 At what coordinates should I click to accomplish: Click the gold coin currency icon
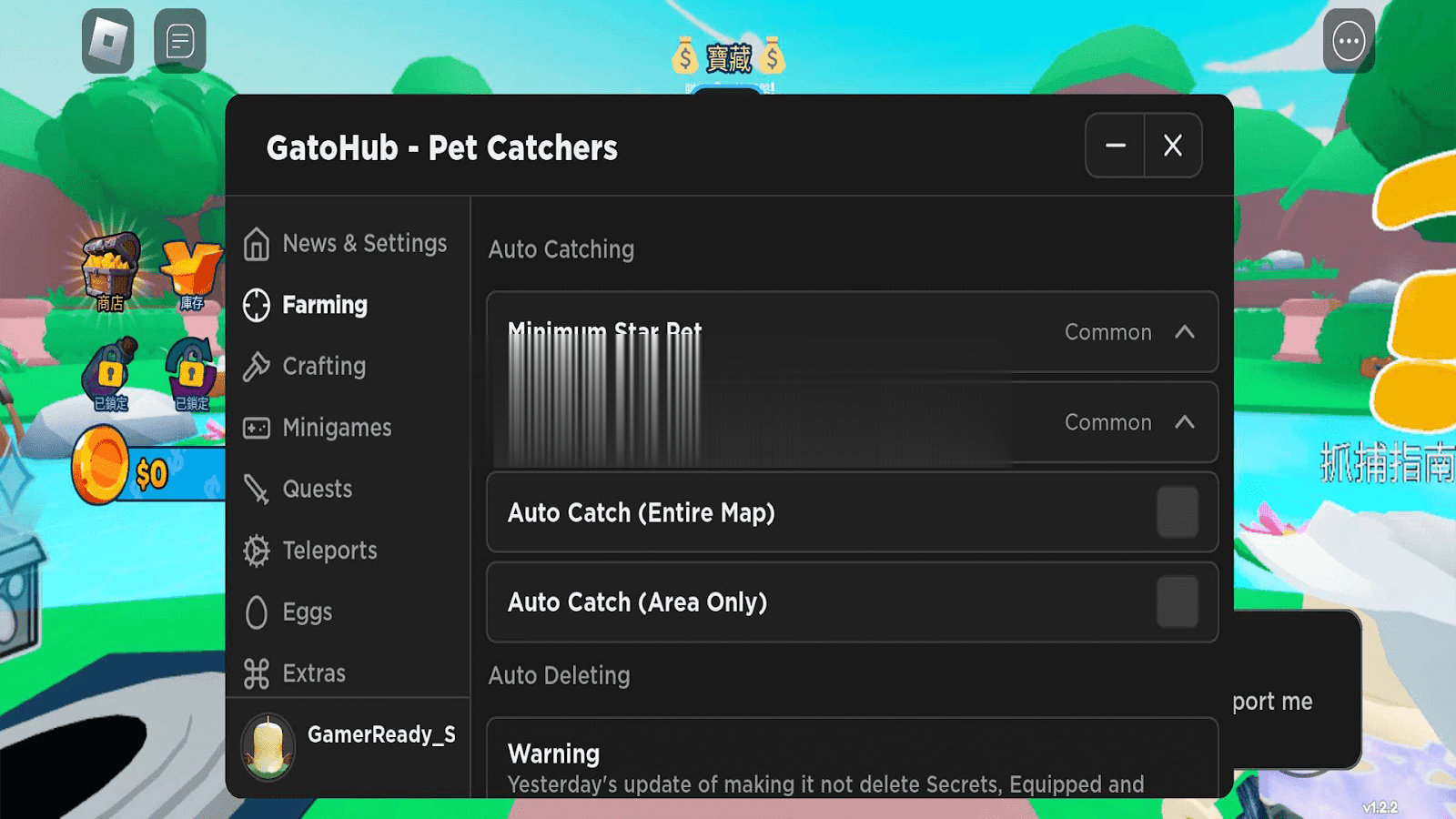pos(99,465)
